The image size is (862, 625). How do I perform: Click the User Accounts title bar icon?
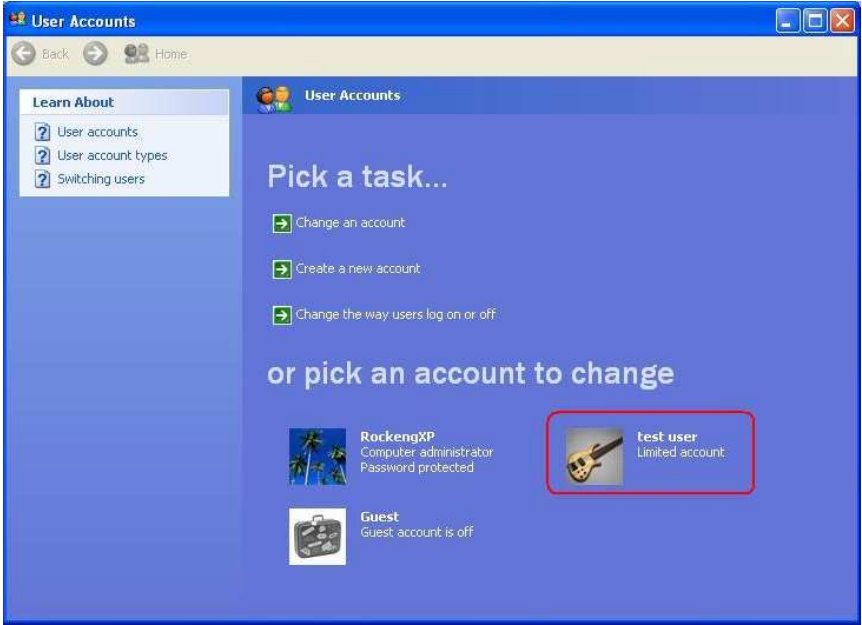(x=18, y=20)
